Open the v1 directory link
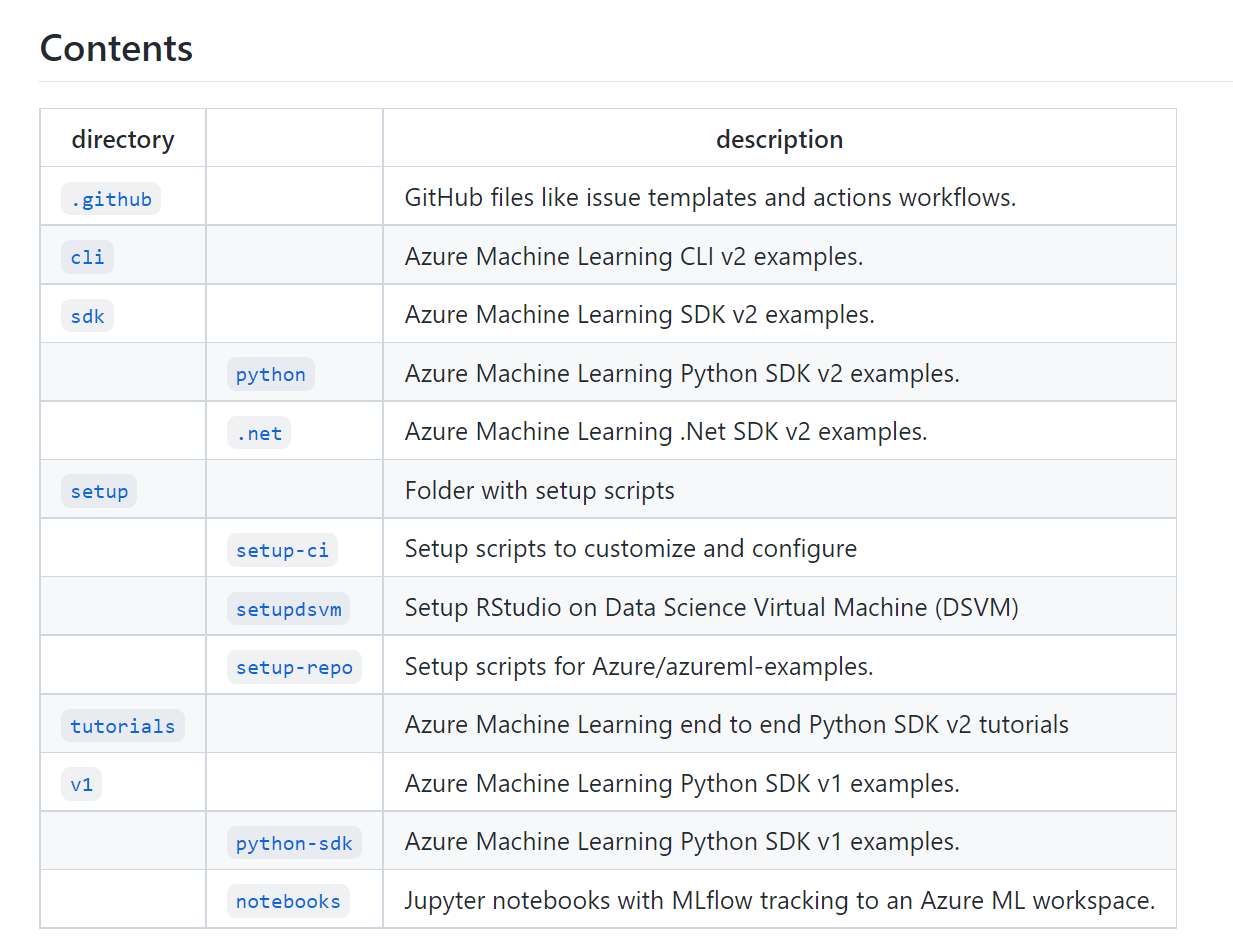This screenshot has width=1233, height=952. click(82, 785)
